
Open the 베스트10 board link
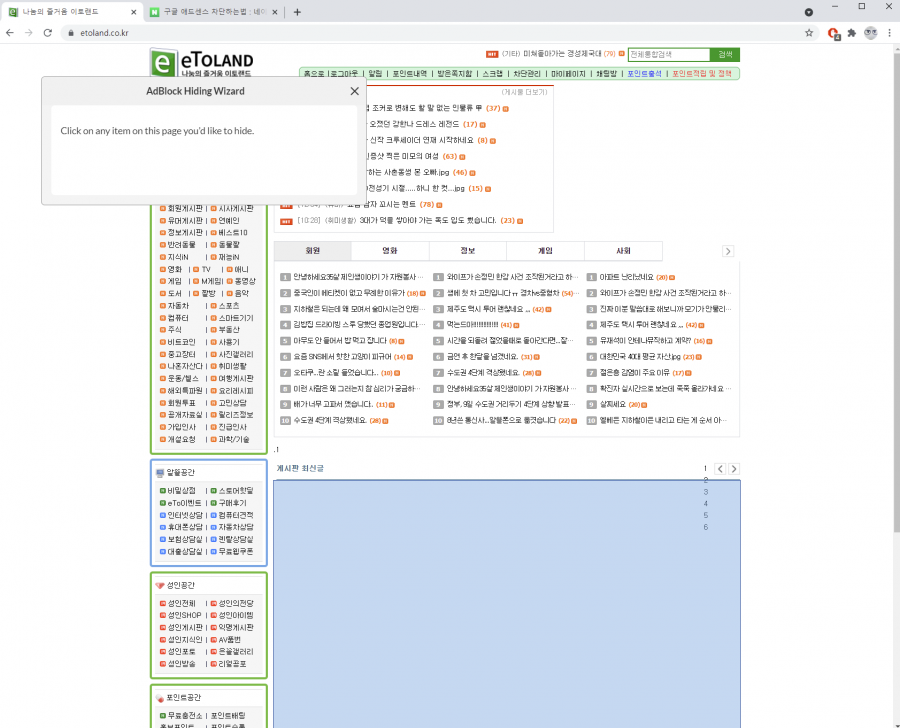point(233,233)
